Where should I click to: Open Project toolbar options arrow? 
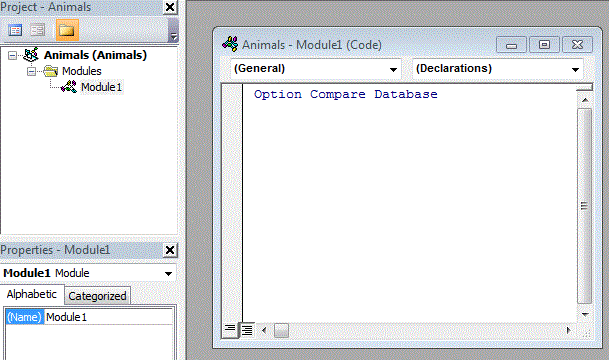click(174, 30)
